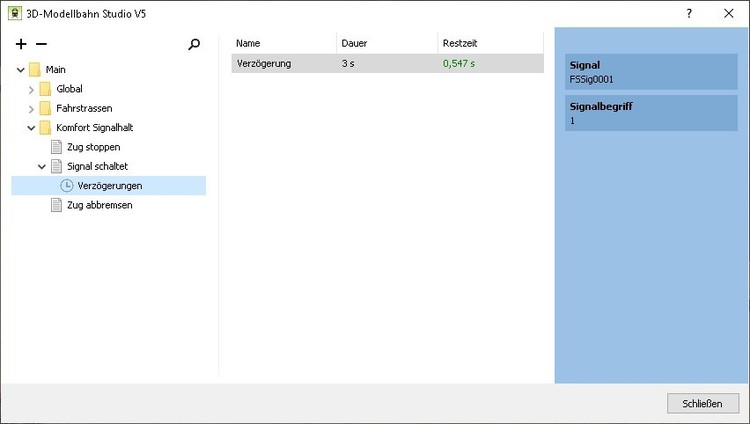The height and width of the screenshot is (424, 750).
Task: Select the Fahrstrassen folder label
Action: 84,109
